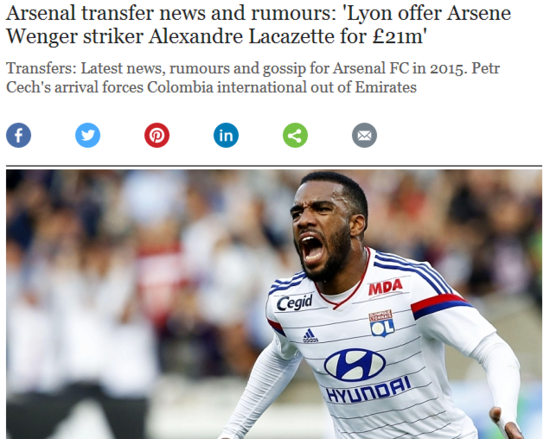550x439 pixels.
Task: Pin the article using the Pinterest icon
Action: 157,135
